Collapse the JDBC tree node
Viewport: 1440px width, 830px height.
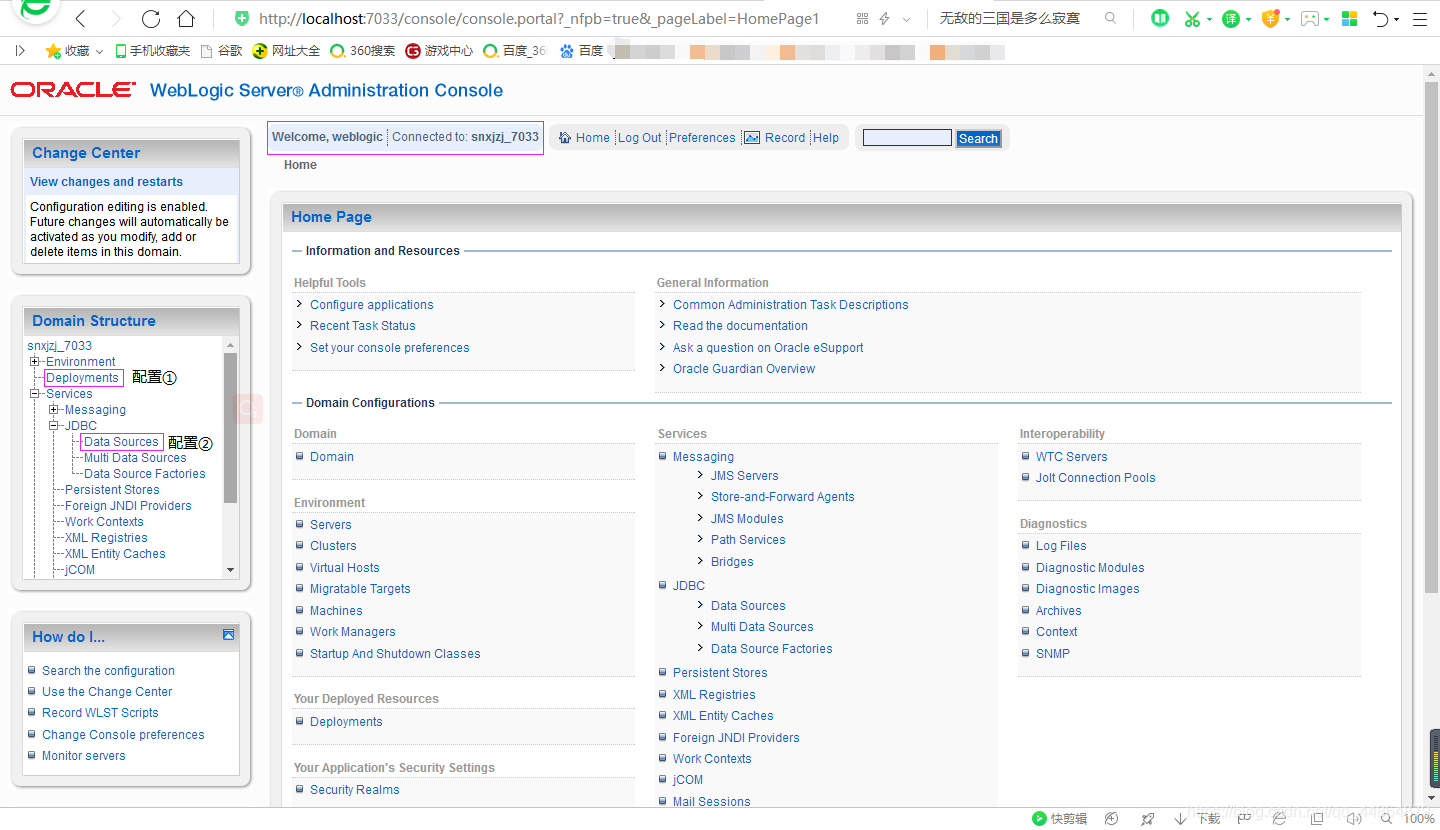click(x=54, y=426)
